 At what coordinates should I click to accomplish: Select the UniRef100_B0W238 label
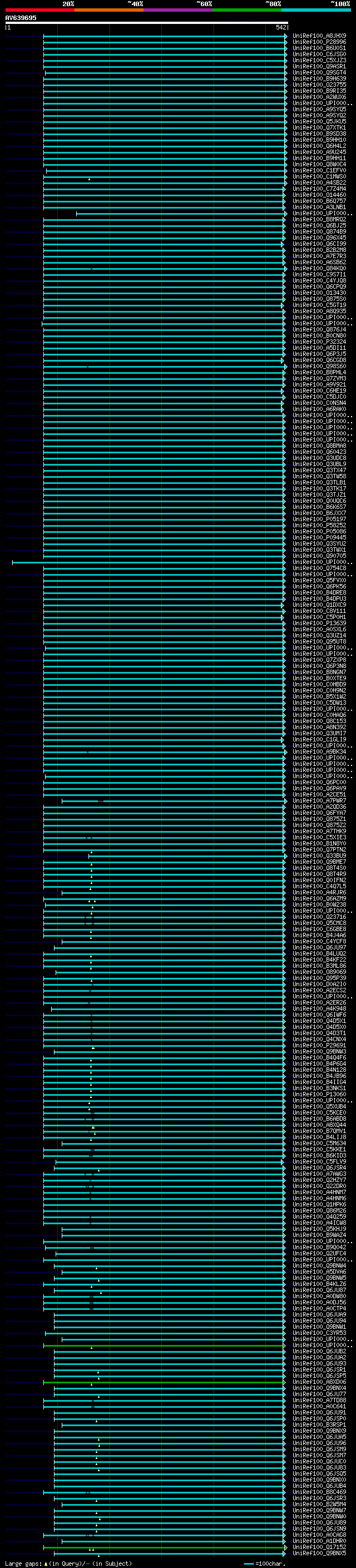[319, 904]
